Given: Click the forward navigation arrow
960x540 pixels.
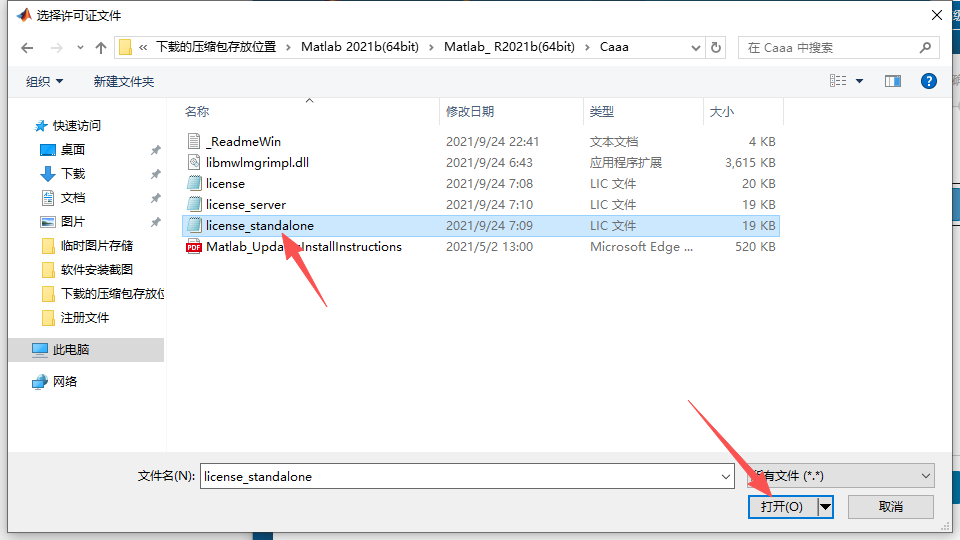Looking at the screenshot, I should [56, 48].
